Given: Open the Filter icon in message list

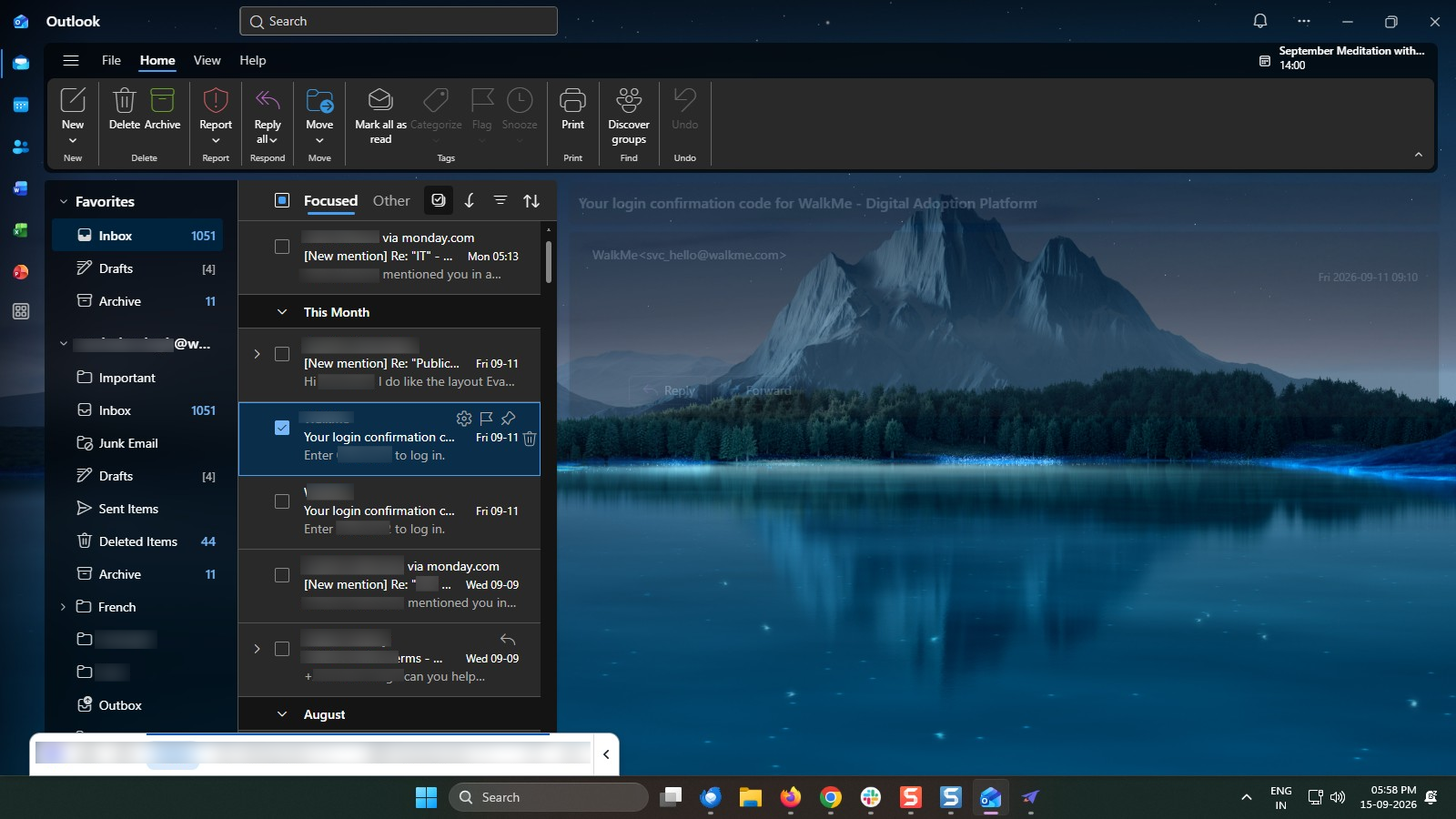Looking at the screenshot, I should point(500,200).
